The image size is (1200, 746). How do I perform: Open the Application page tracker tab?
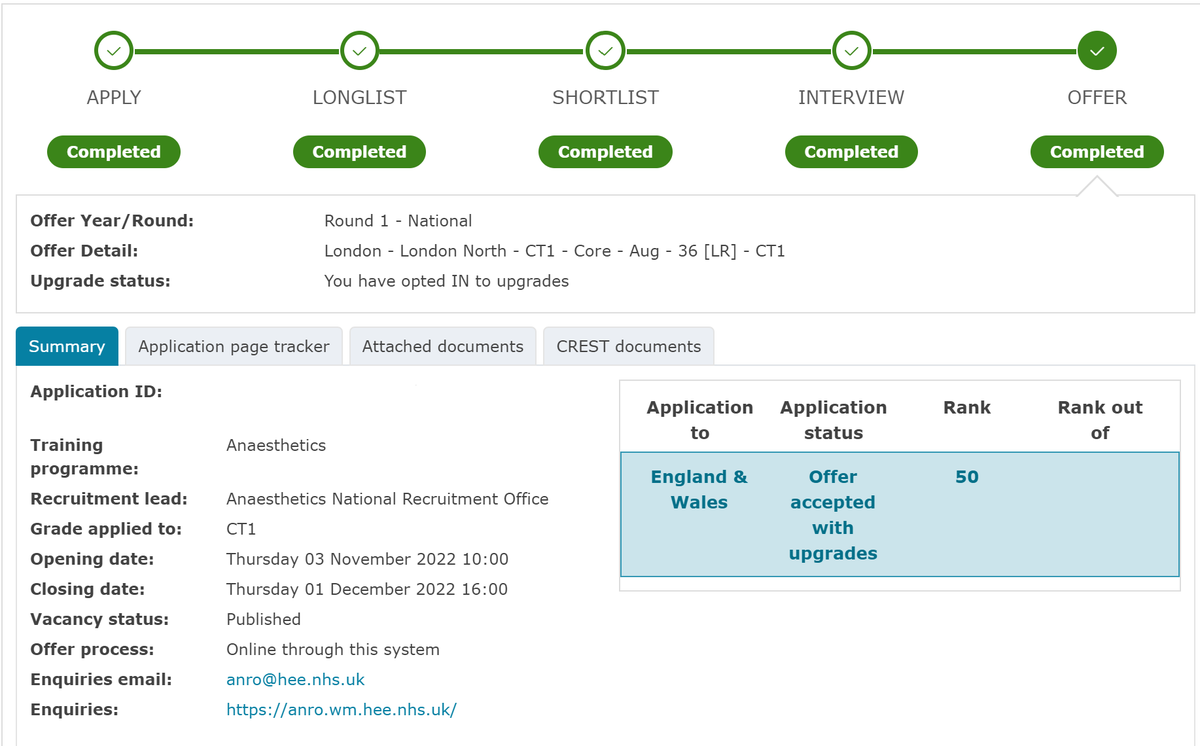[x=234, y=346]
